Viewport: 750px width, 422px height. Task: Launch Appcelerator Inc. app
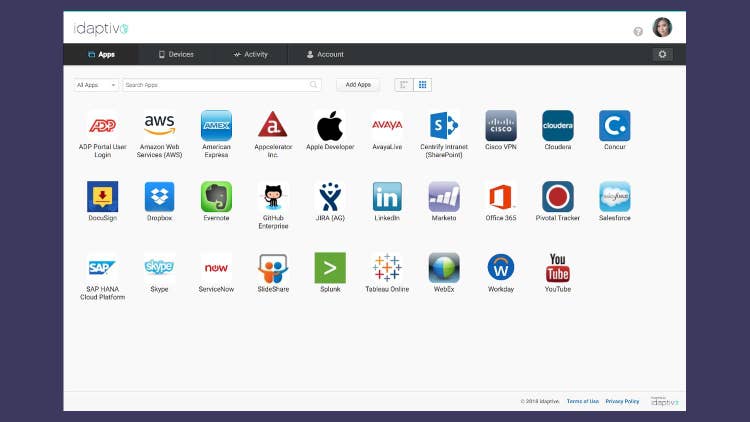click(x=273, y=126)
